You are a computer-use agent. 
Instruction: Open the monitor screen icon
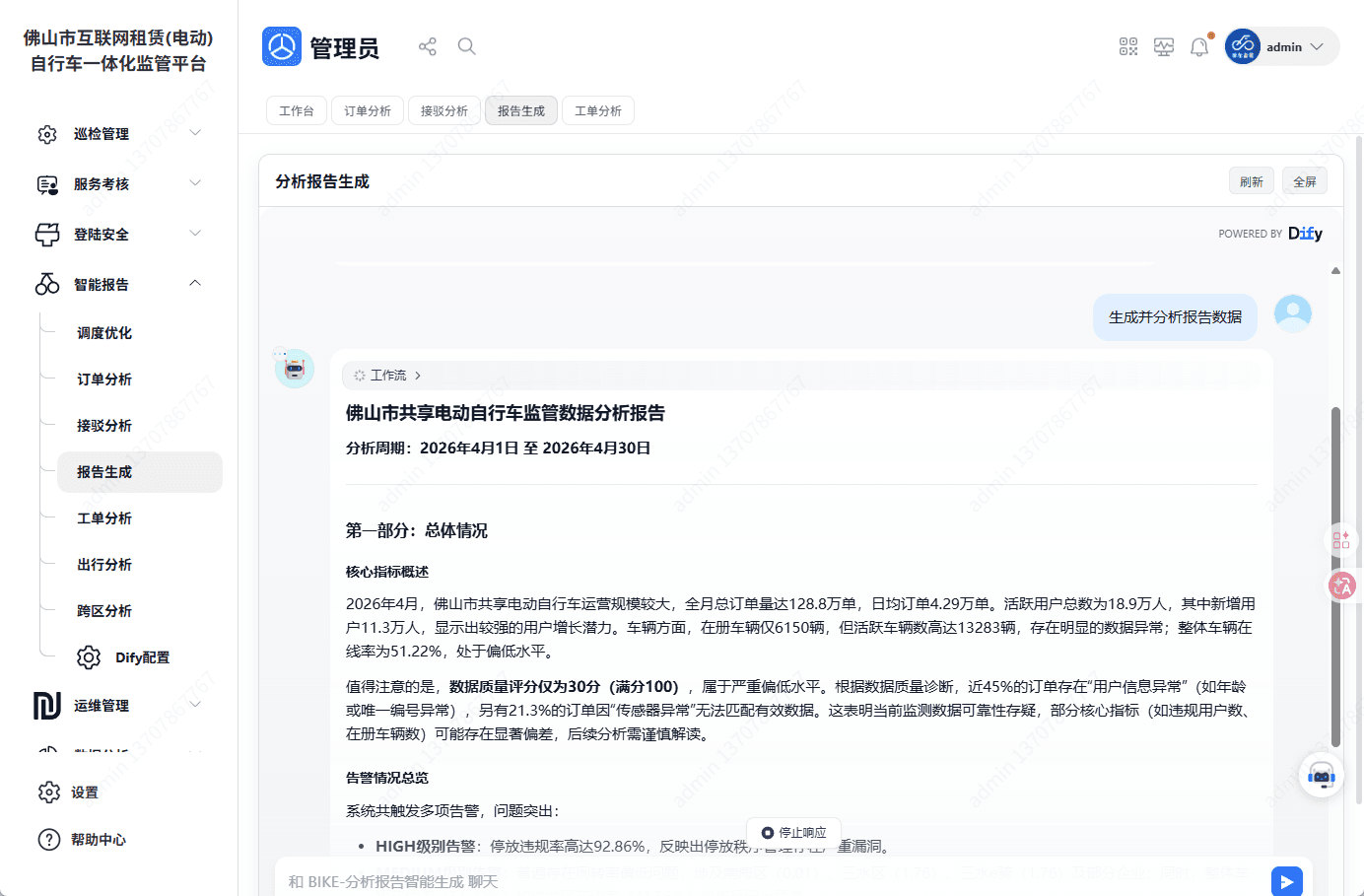click(x=1164, y=46)
